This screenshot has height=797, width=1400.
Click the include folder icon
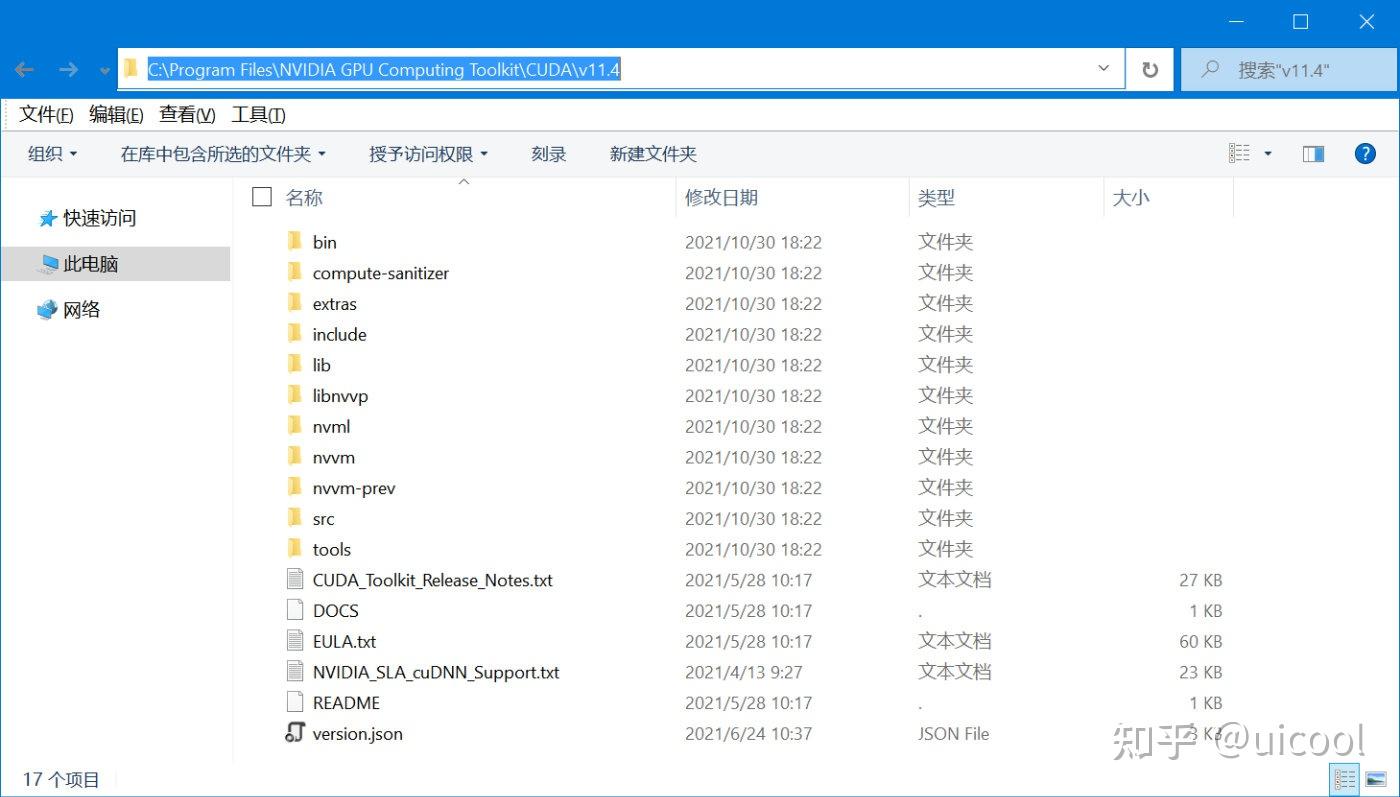pyautogui.click(x=294, y=334)
